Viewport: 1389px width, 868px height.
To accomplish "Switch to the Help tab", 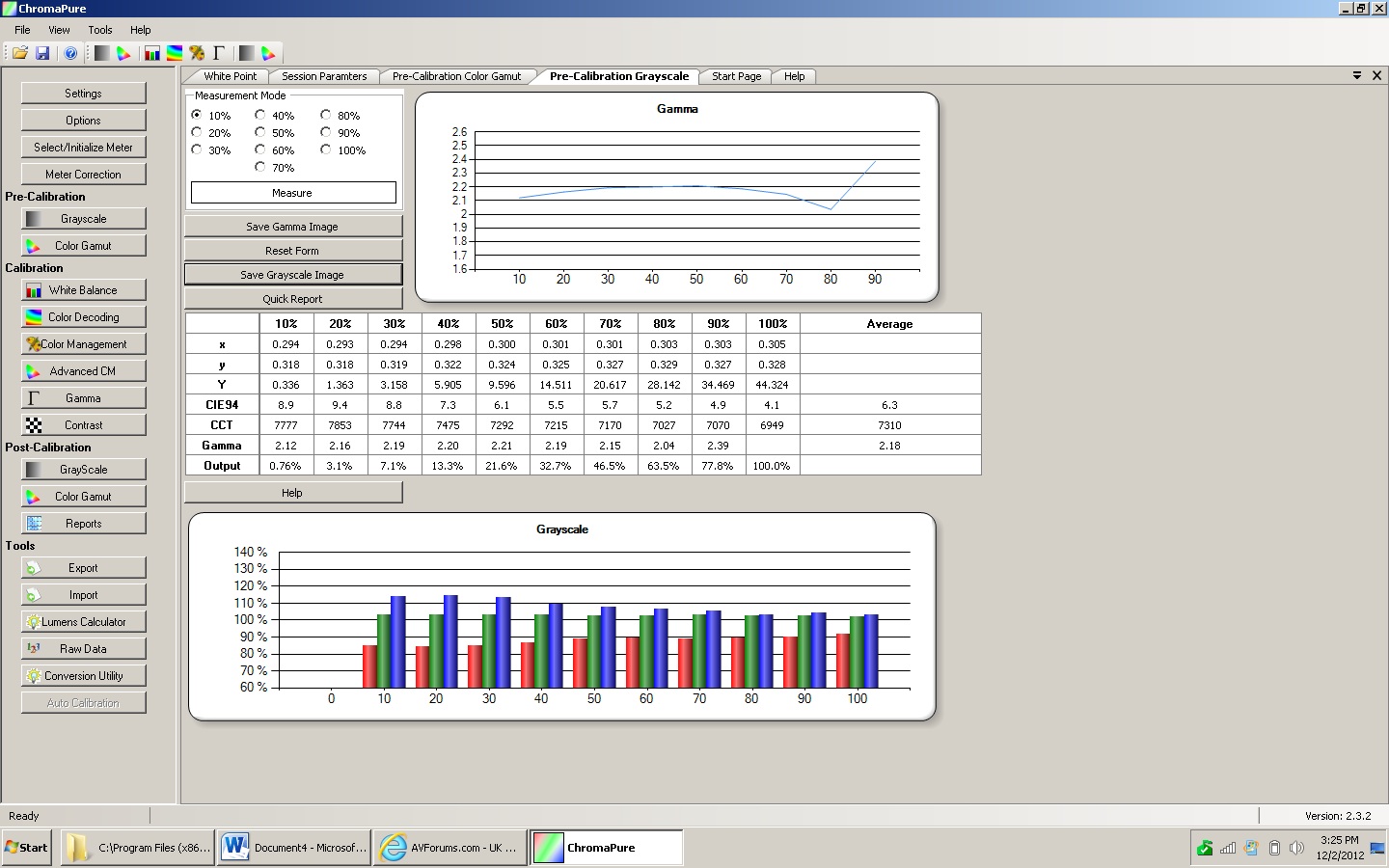I will (794, 76).
